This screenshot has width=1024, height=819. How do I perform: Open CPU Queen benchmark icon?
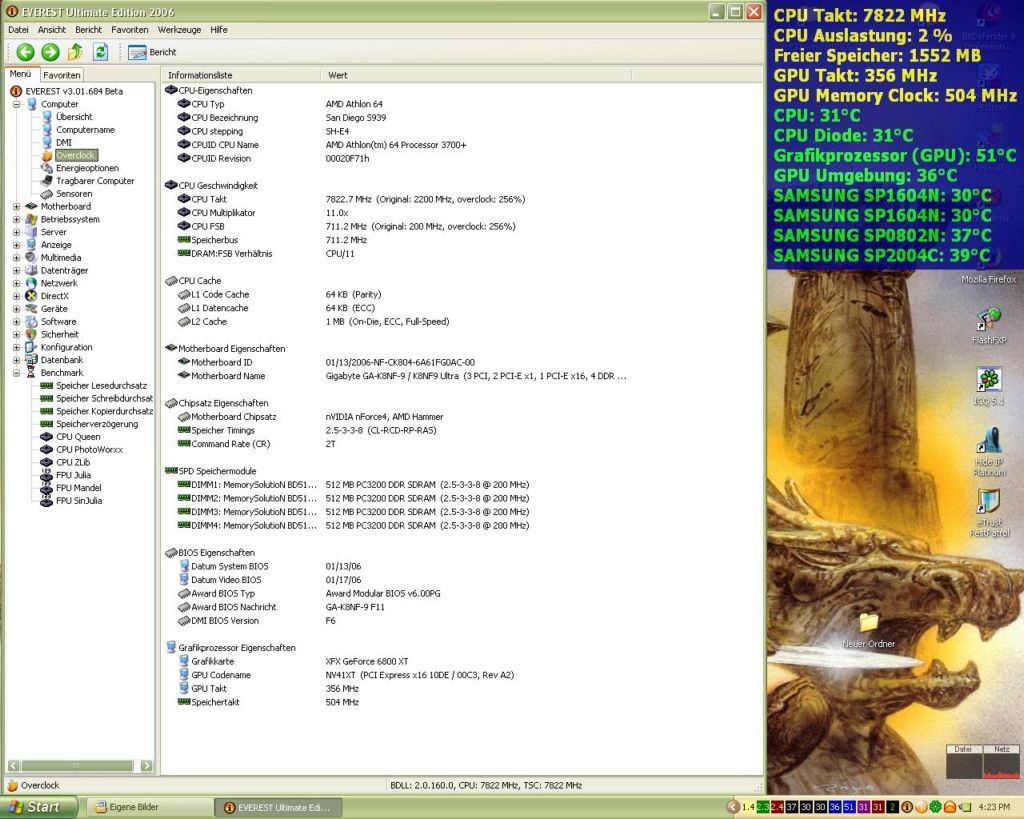[46, 437]
